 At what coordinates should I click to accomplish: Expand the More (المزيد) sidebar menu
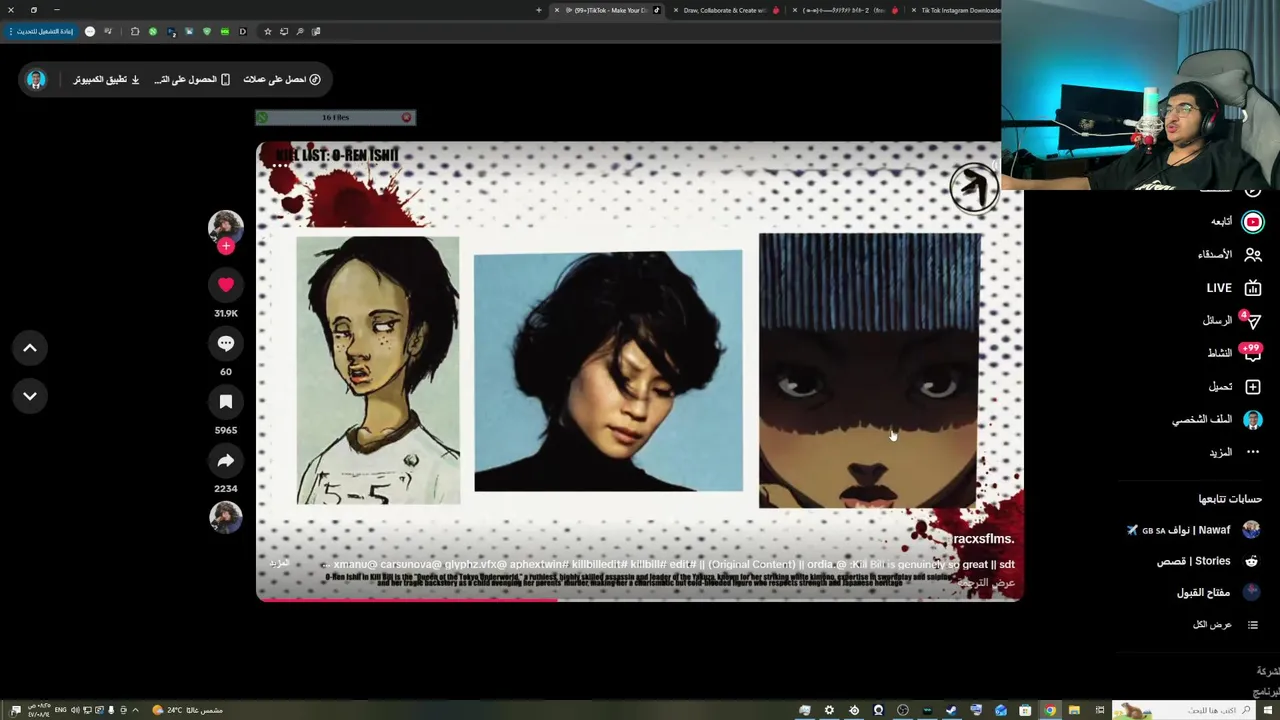[x=1234, y=452]
